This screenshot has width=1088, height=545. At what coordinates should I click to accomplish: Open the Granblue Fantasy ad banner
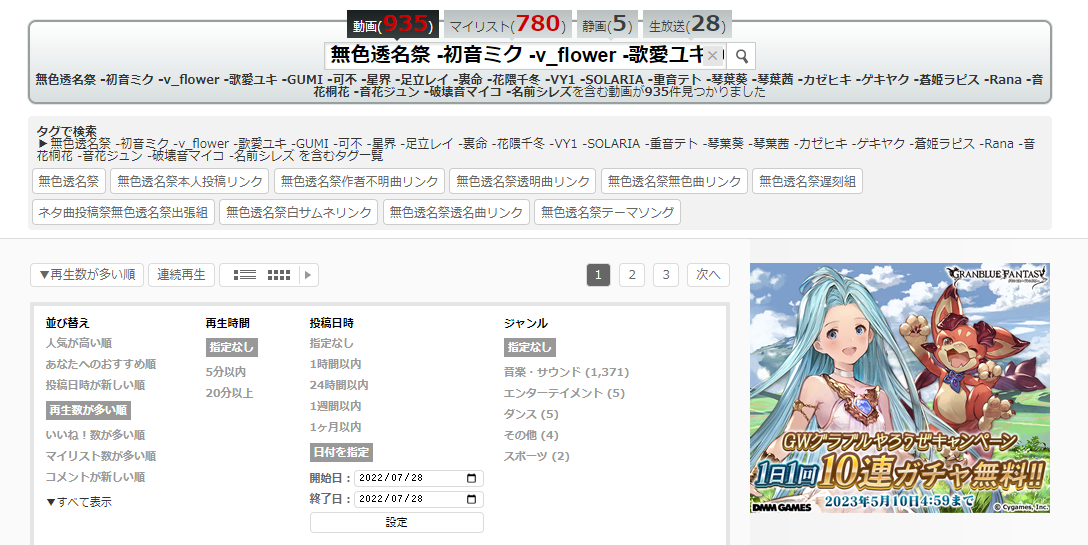pyautogui.click(x=900, y=388)
